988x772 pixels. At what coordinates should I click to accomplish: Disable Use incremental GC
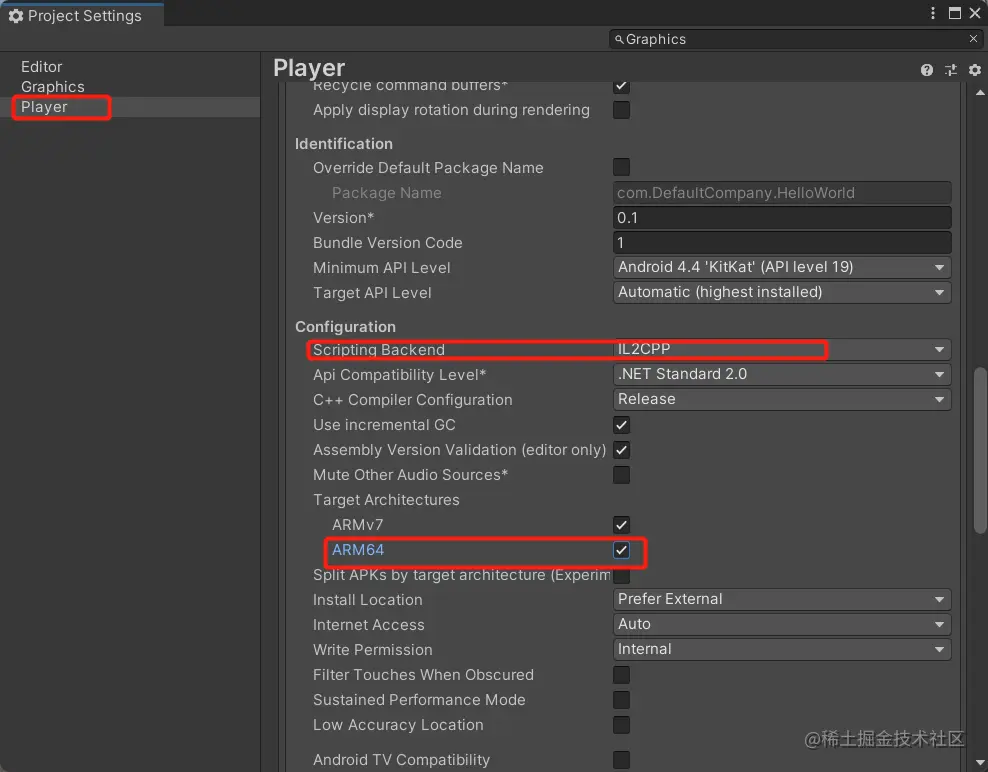621,425
